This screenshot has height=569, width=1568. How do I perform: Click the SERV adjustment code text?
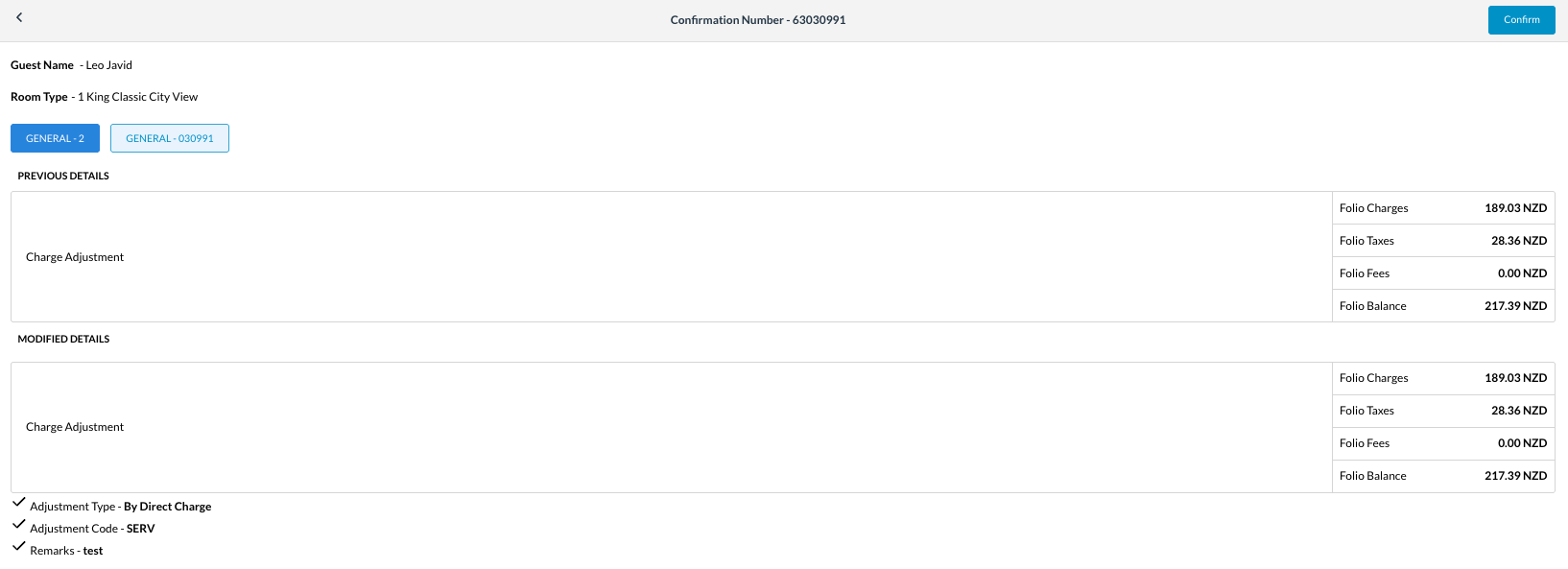(x=140, y=529)
